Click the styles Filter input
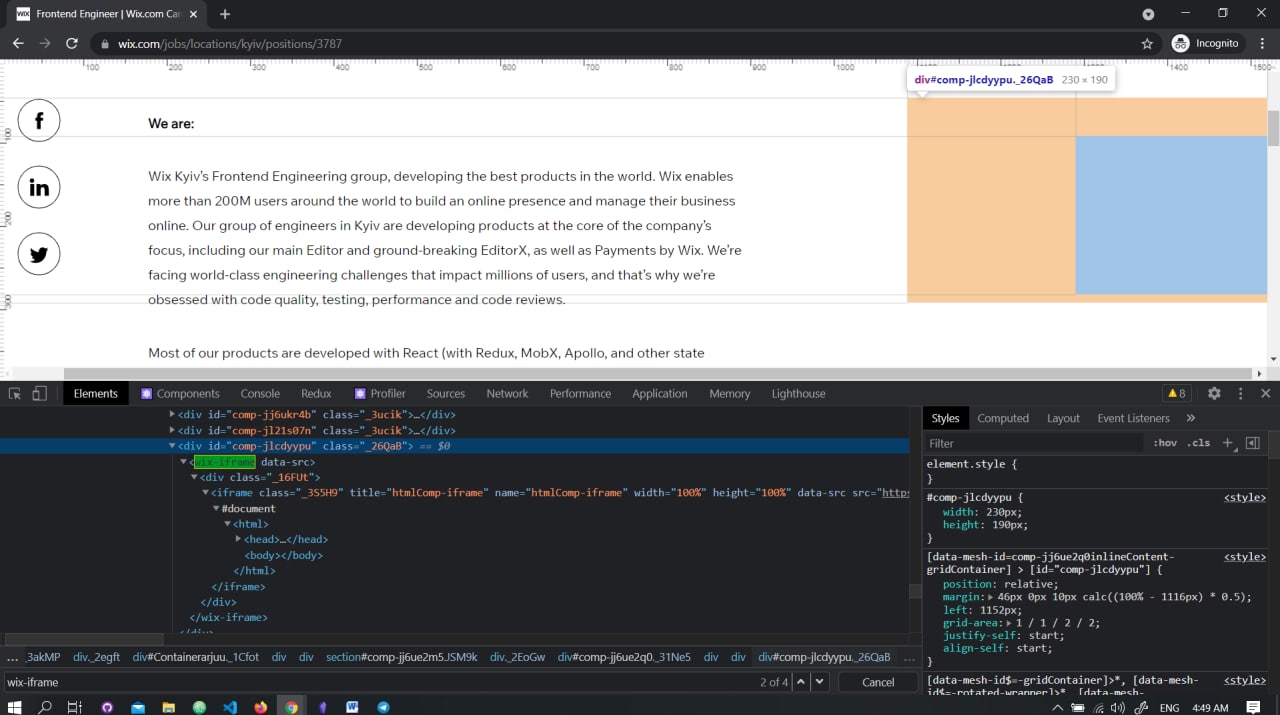The height and width of the screenshot is (715, 1280). pos(1033,443)
